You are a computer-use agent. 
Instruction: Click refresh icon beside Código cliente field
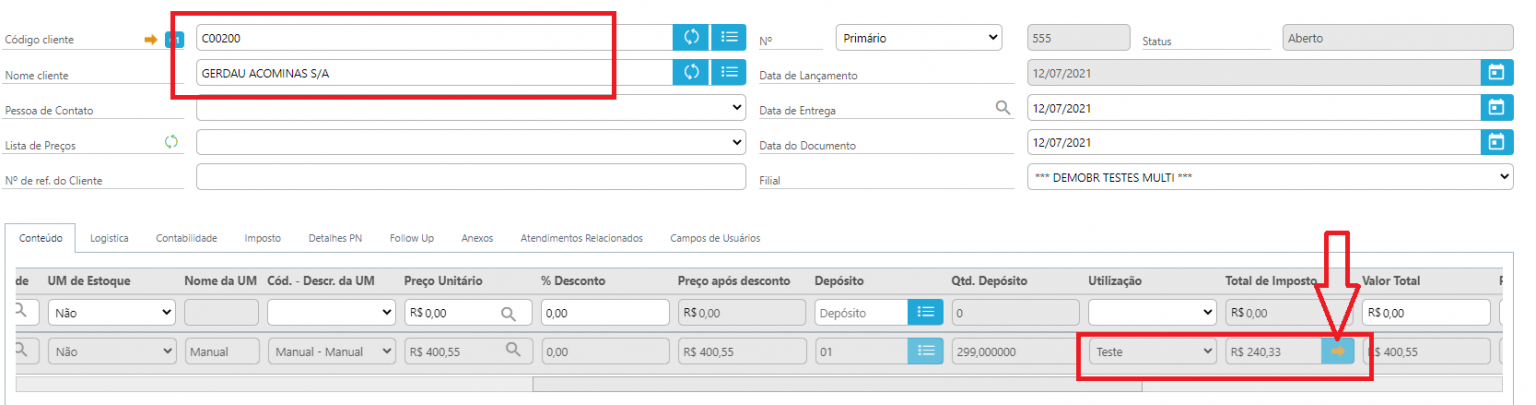pyautogui.click(x=690, y=38)
